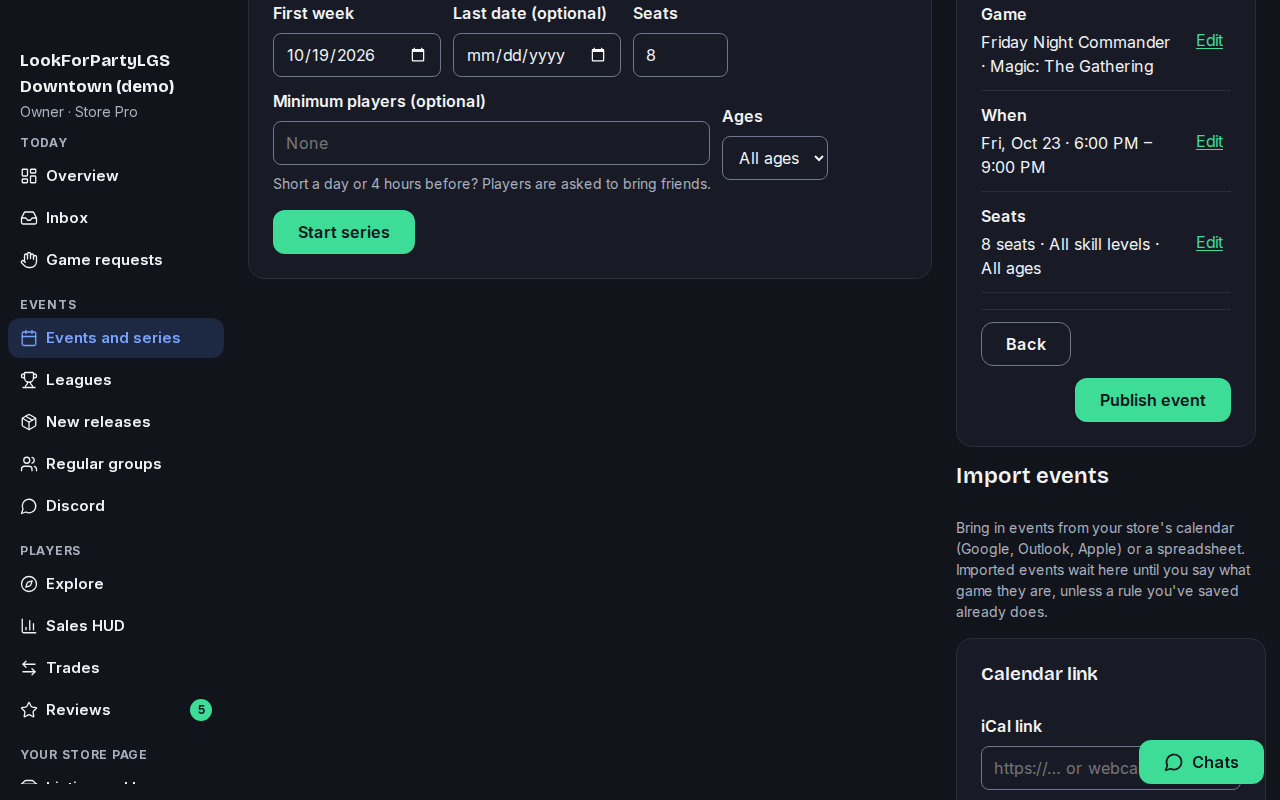Open Game requests section

(x=116, y=260)
